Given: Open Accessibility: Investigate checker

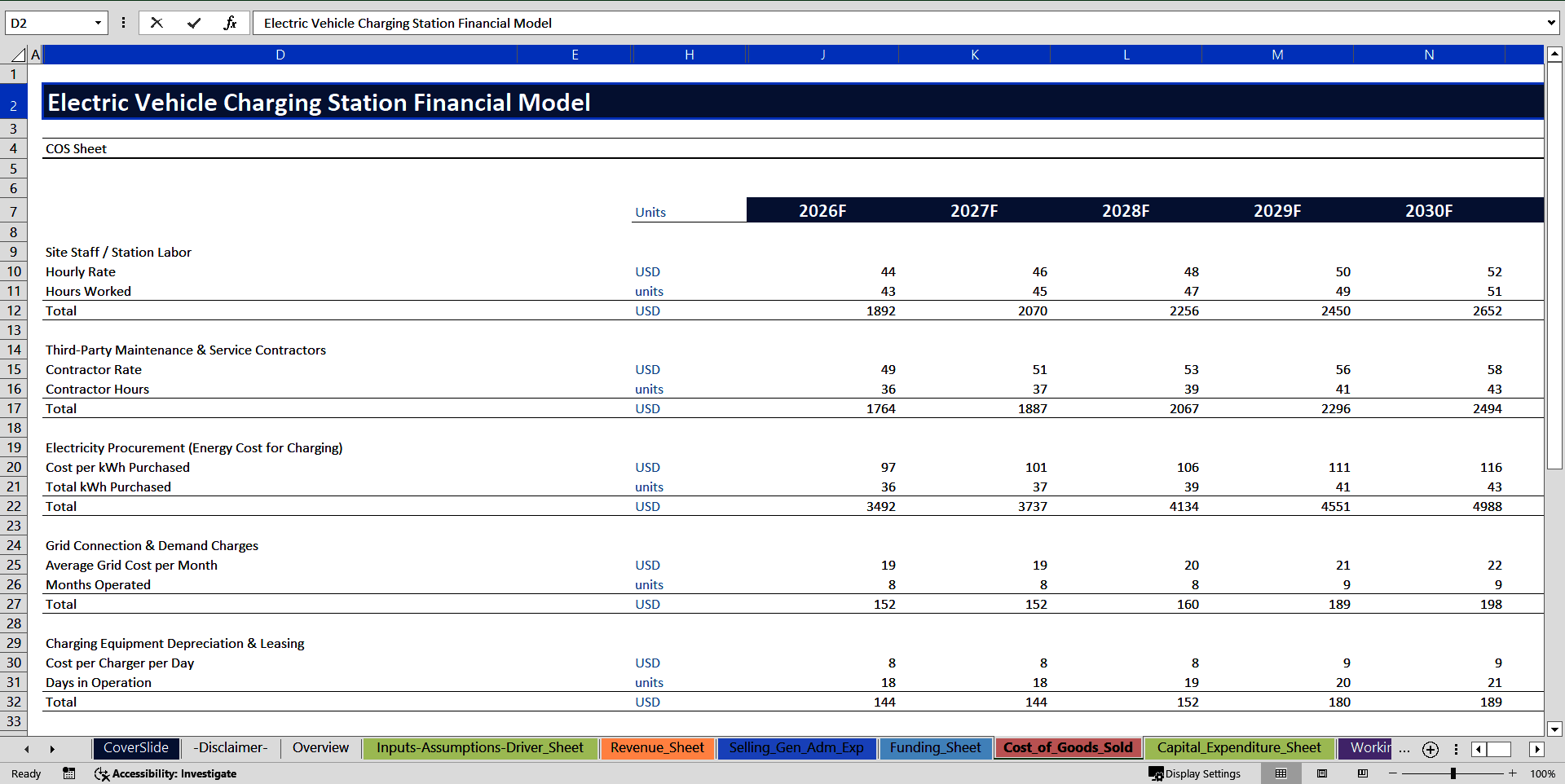Looking at the screenshot, I should (165, 773).
